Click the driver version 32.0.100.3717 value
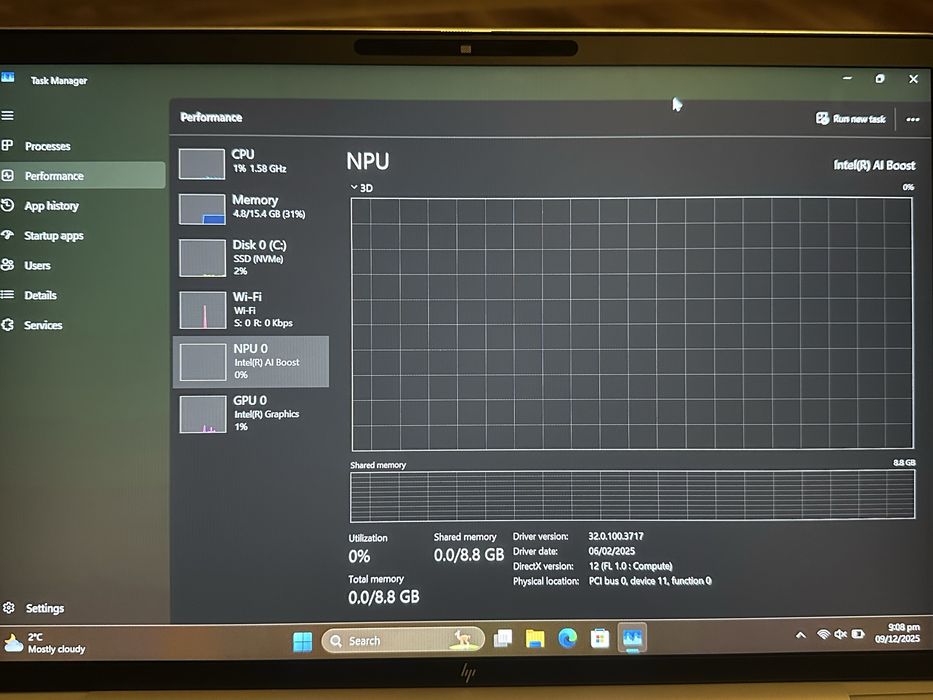This screenshot has width=933, height=700. 616,536
